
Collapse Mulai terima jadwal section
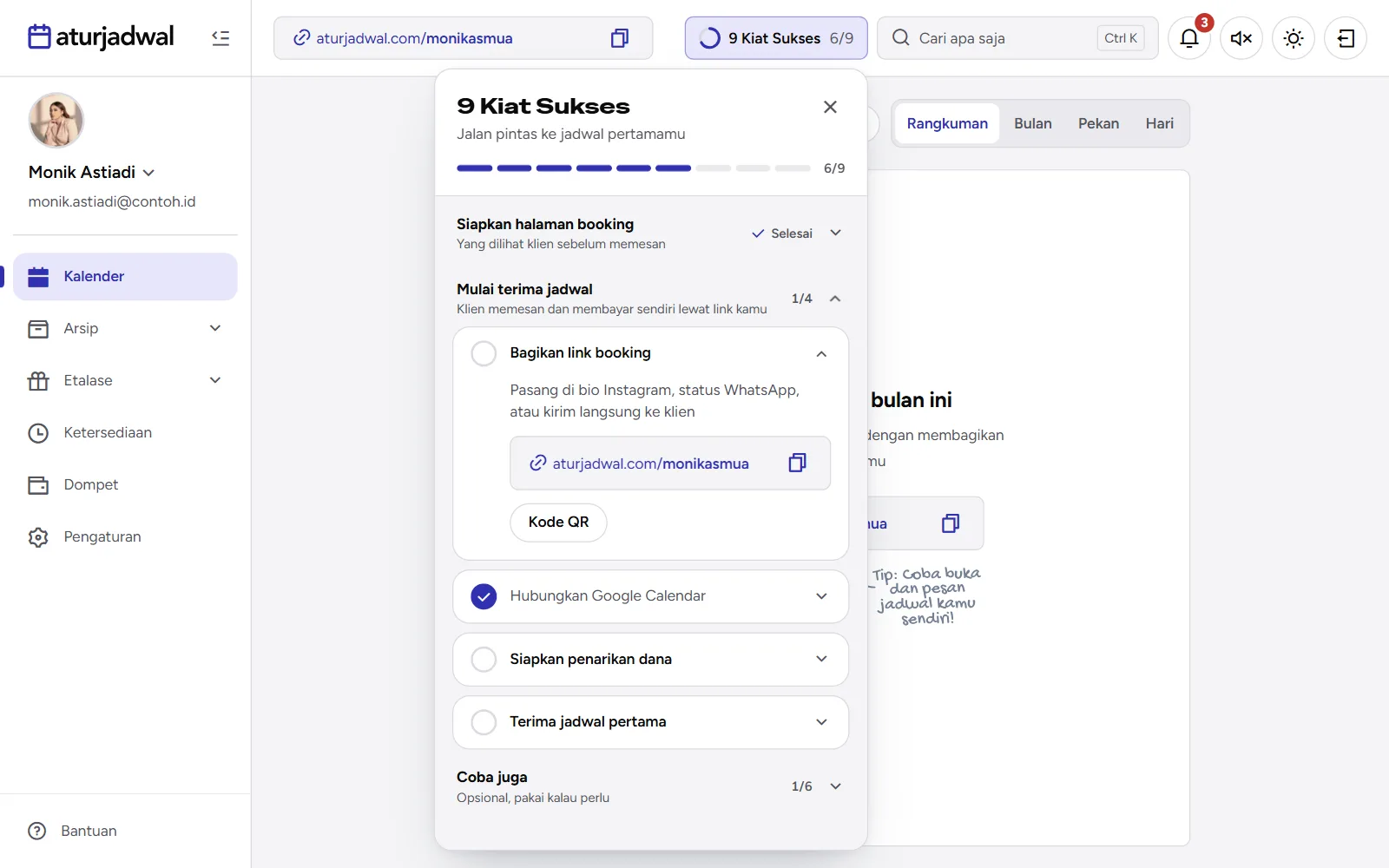pyautogui.click(x=835, y=299)
